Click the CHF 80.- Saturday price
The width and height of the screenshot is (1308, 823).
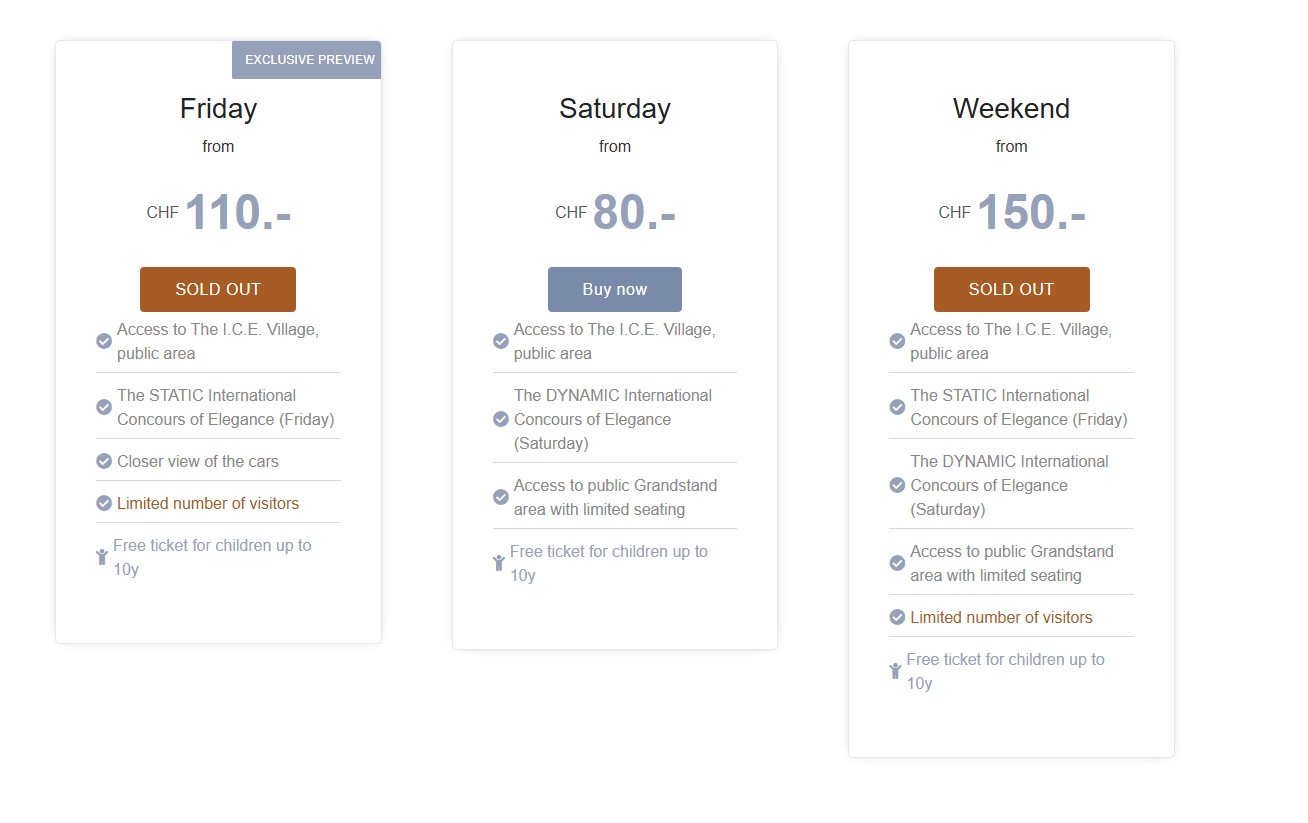coord(615,212)
